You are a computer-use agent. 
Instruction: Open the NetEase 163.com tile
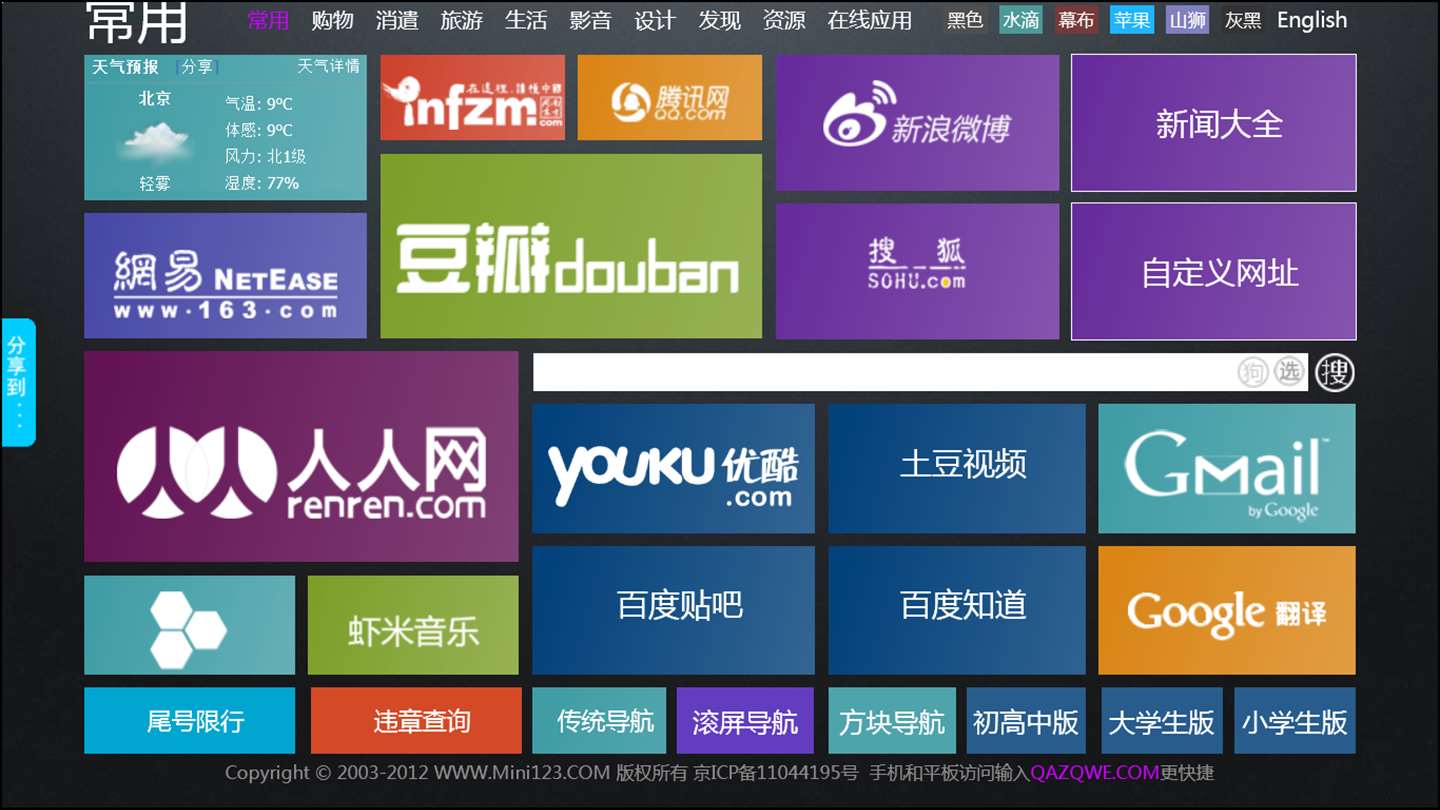coord(225,275)
